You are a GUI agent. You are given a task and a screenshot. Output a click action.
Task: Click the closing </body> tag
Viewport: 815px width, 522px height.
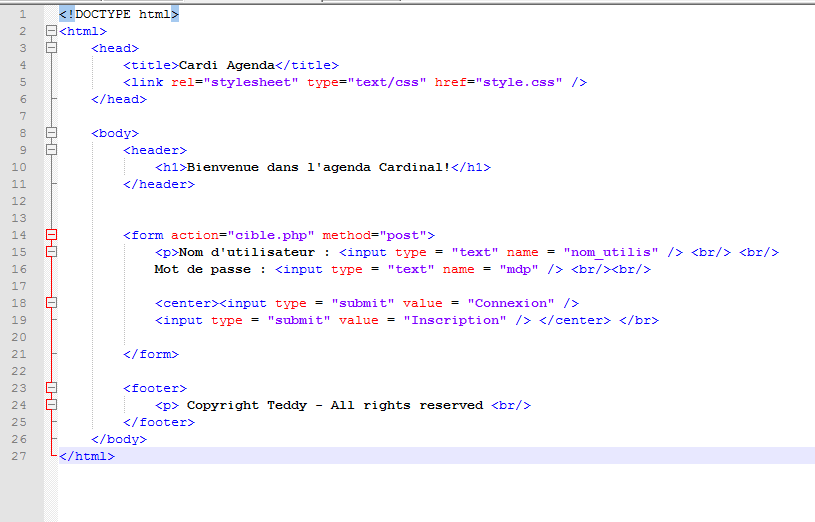[x=119, y=439]
